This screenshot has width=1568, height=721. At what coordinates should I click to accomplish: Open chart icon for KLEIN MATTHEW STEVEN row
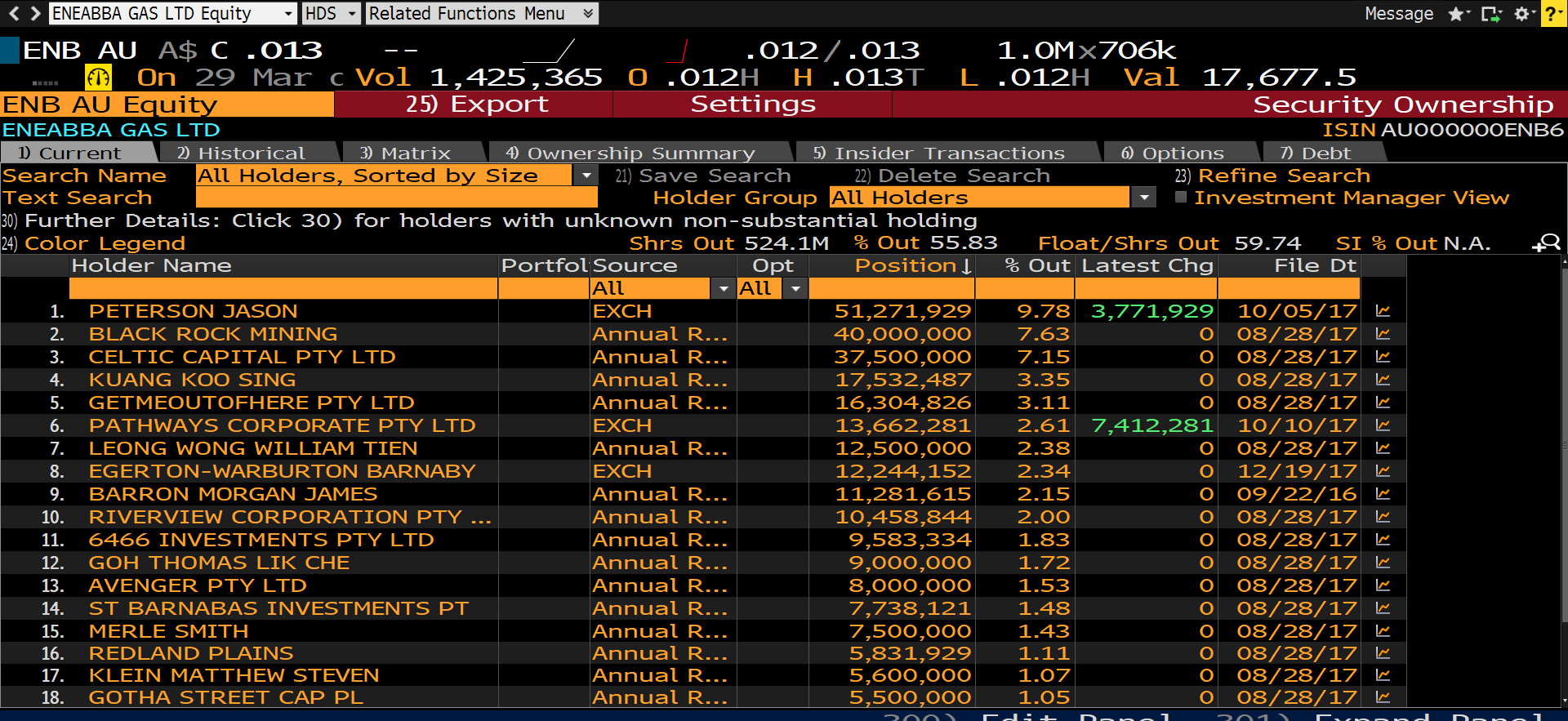pyautogui.click(x=1383, y=675)
